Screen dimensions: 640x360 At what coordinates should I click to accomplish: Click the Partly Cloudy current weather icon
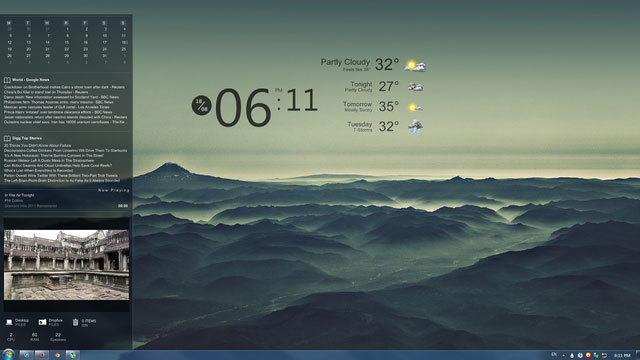(415, 66)
